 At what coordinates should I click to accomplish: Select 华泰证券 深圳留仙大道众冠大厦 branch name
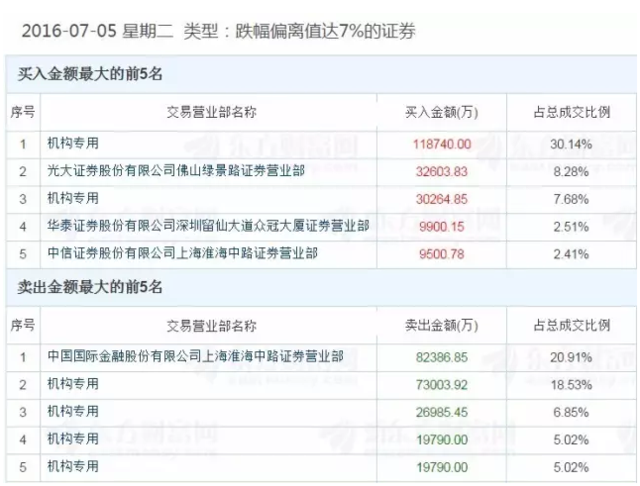(x=208, y=226)
